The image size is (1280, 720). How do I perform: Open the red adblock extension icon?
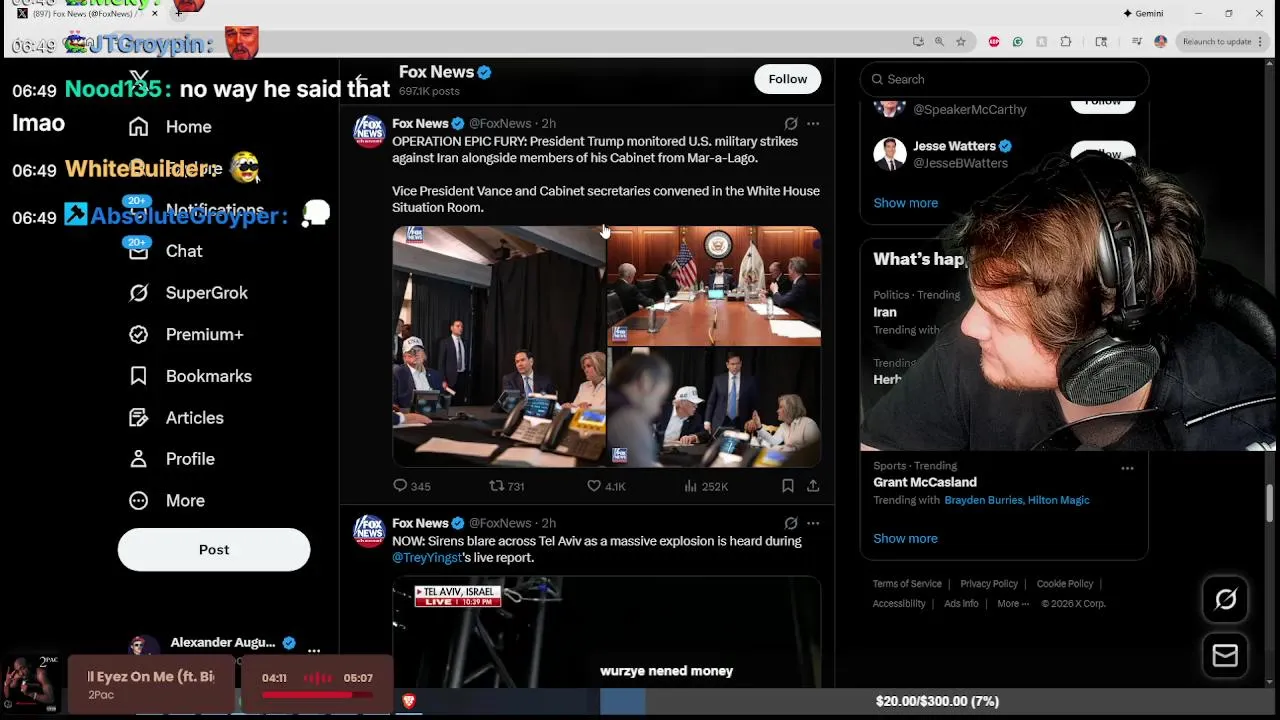pyautogui.click(x=994, y=42)
